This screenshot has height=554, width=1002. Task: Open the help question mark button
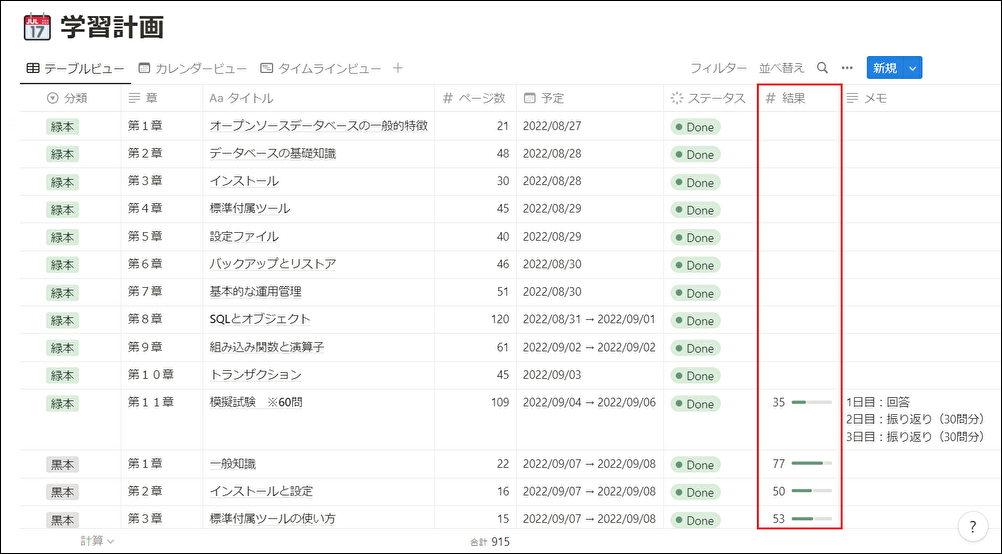point(973,527)
